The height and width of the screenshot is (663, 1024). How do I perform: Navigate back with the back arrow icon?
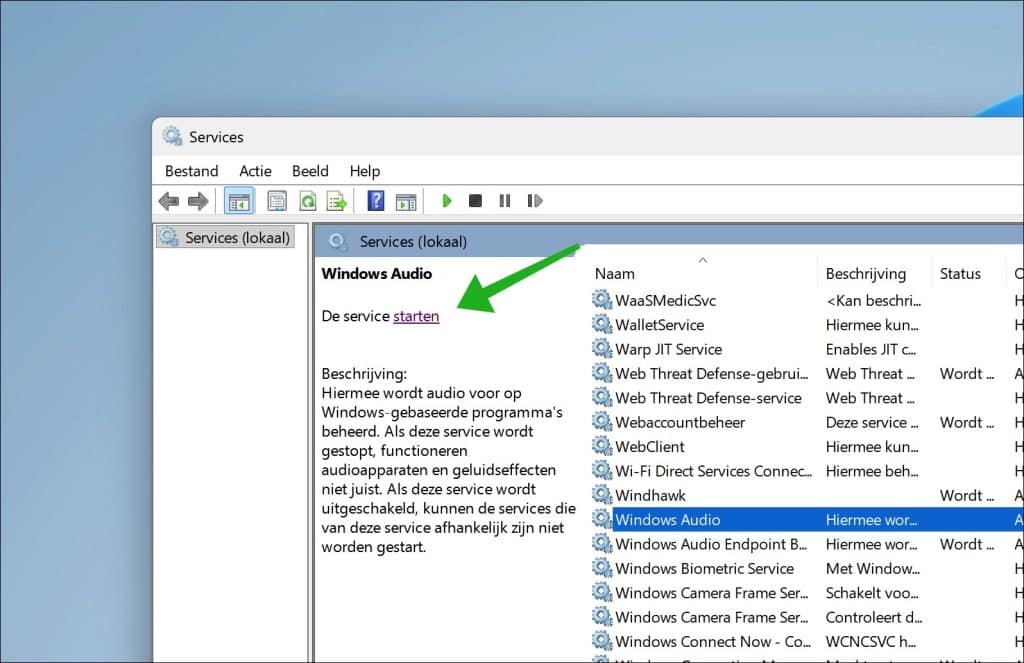pyautogui.click(x=168, y=200)
